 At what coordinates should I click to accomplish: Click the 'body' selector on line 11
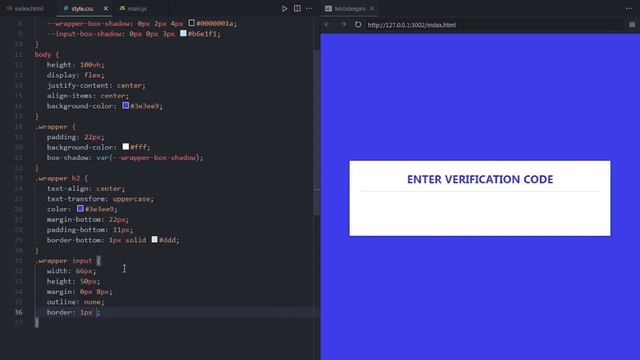43,55
